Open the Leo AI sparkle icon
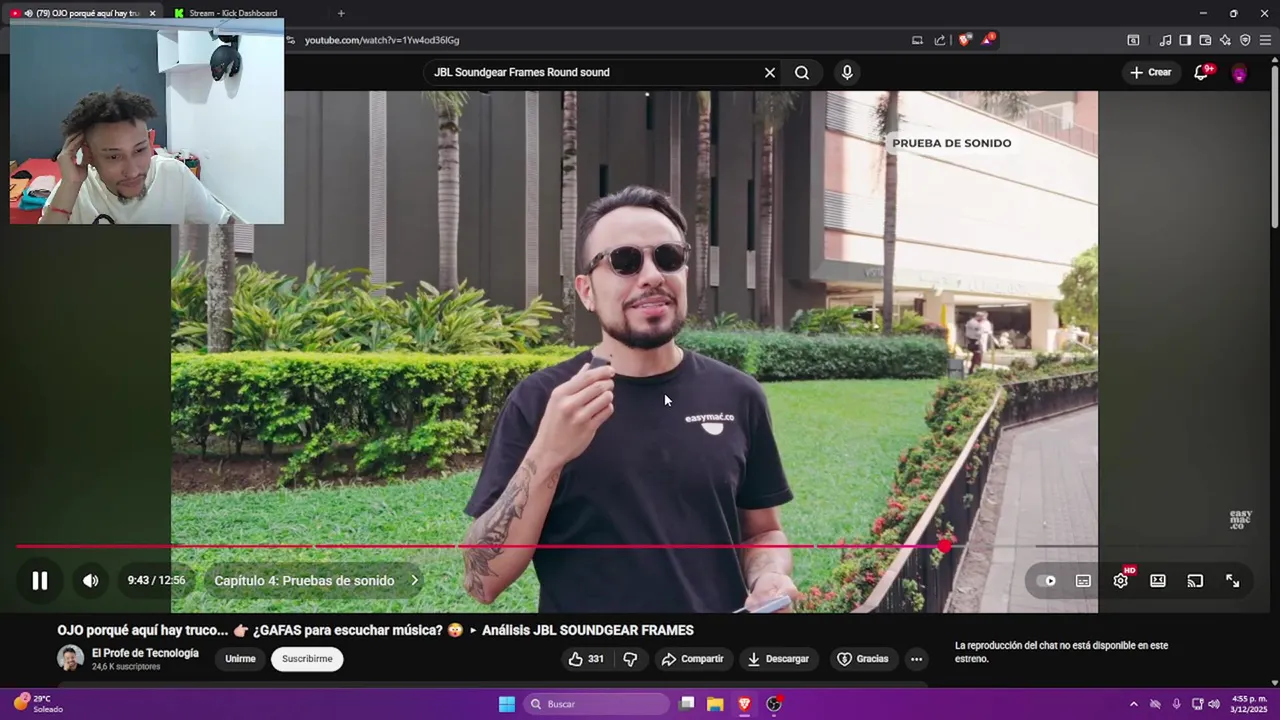 1225,40
